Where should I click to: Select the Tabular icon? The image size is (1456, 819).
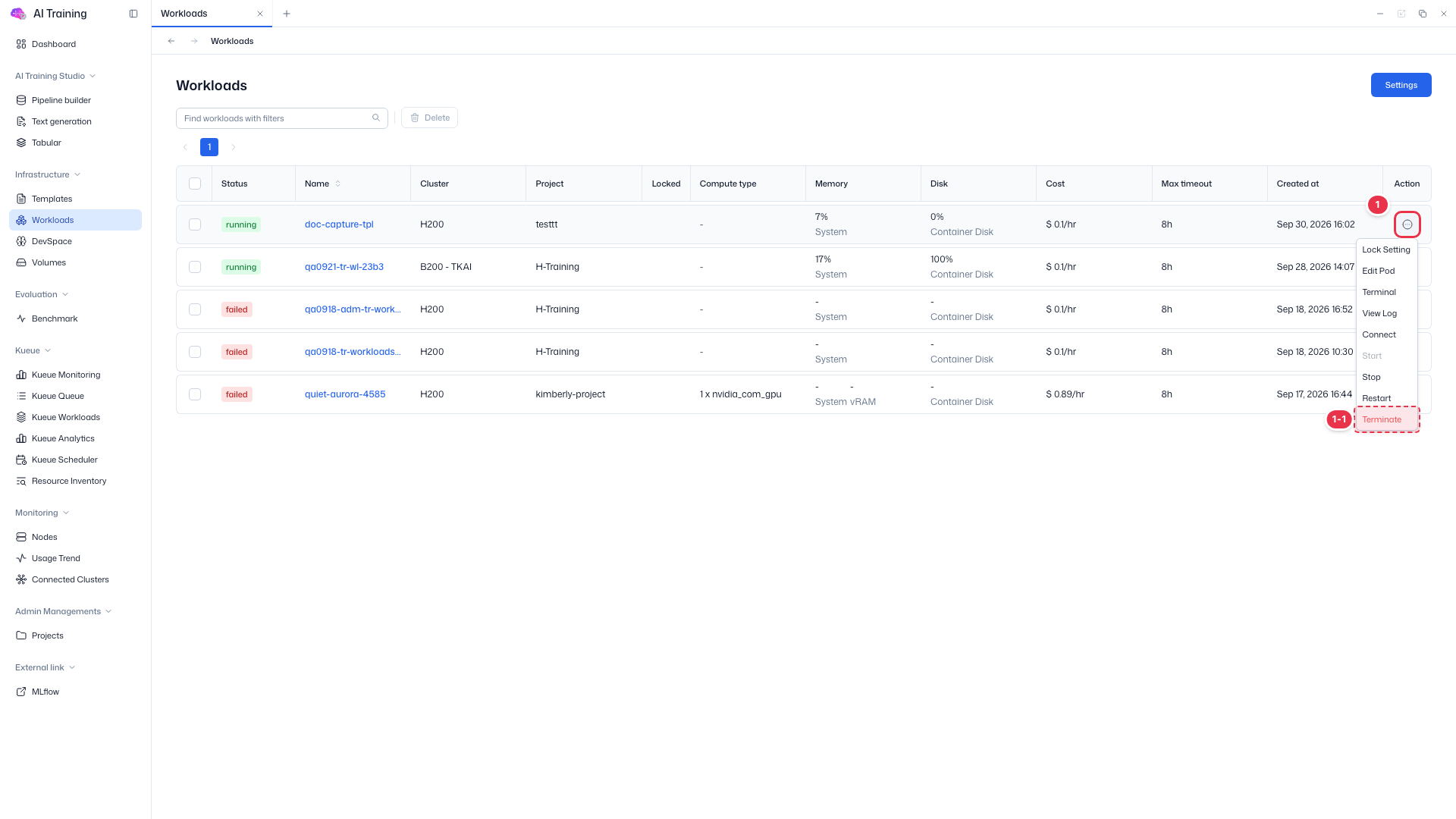coord(21,143)
